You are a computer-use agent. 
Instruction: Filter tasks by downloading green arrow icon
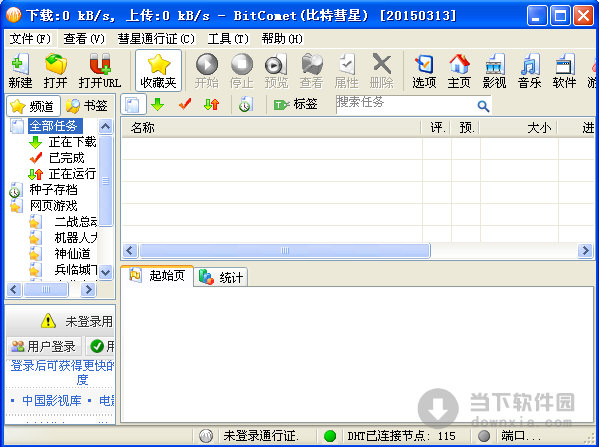(x=157, y=104)
